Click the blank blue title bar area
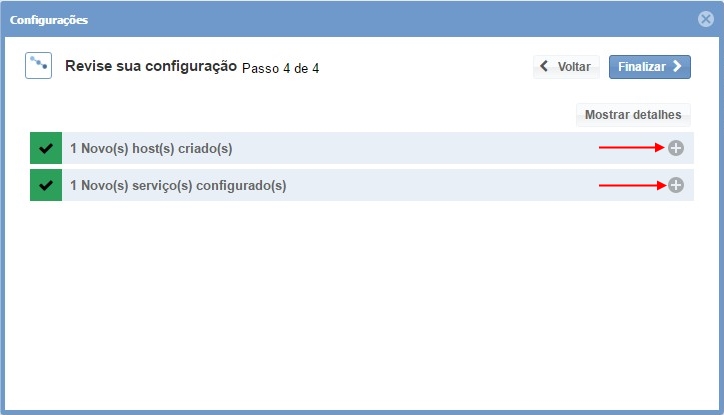Image resolution: width=724 pixels, height=415 pixels. [x=380, y=19]
